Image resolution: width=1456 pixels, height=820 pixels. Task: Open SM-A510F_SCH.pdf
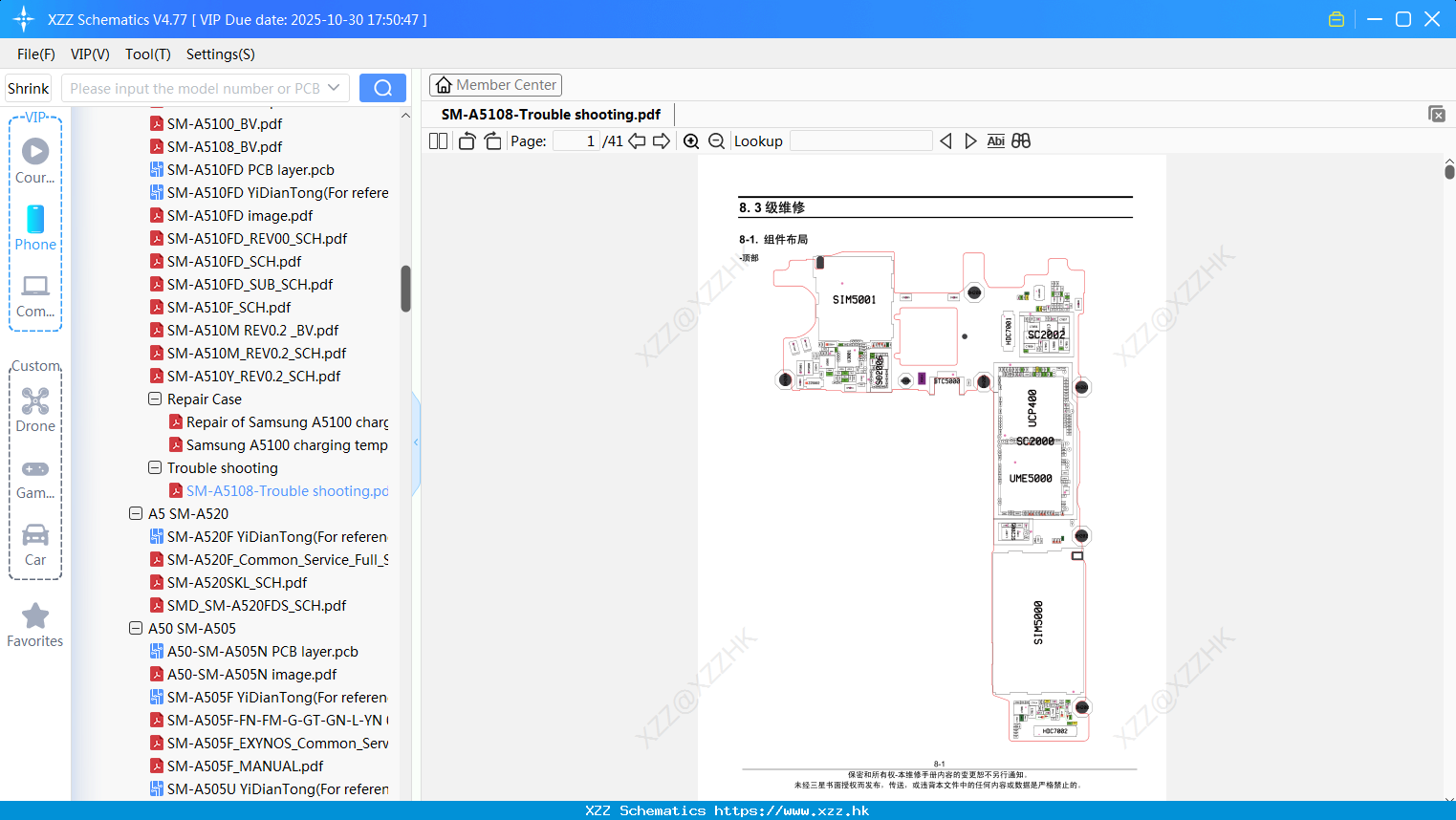coord(229,307)
